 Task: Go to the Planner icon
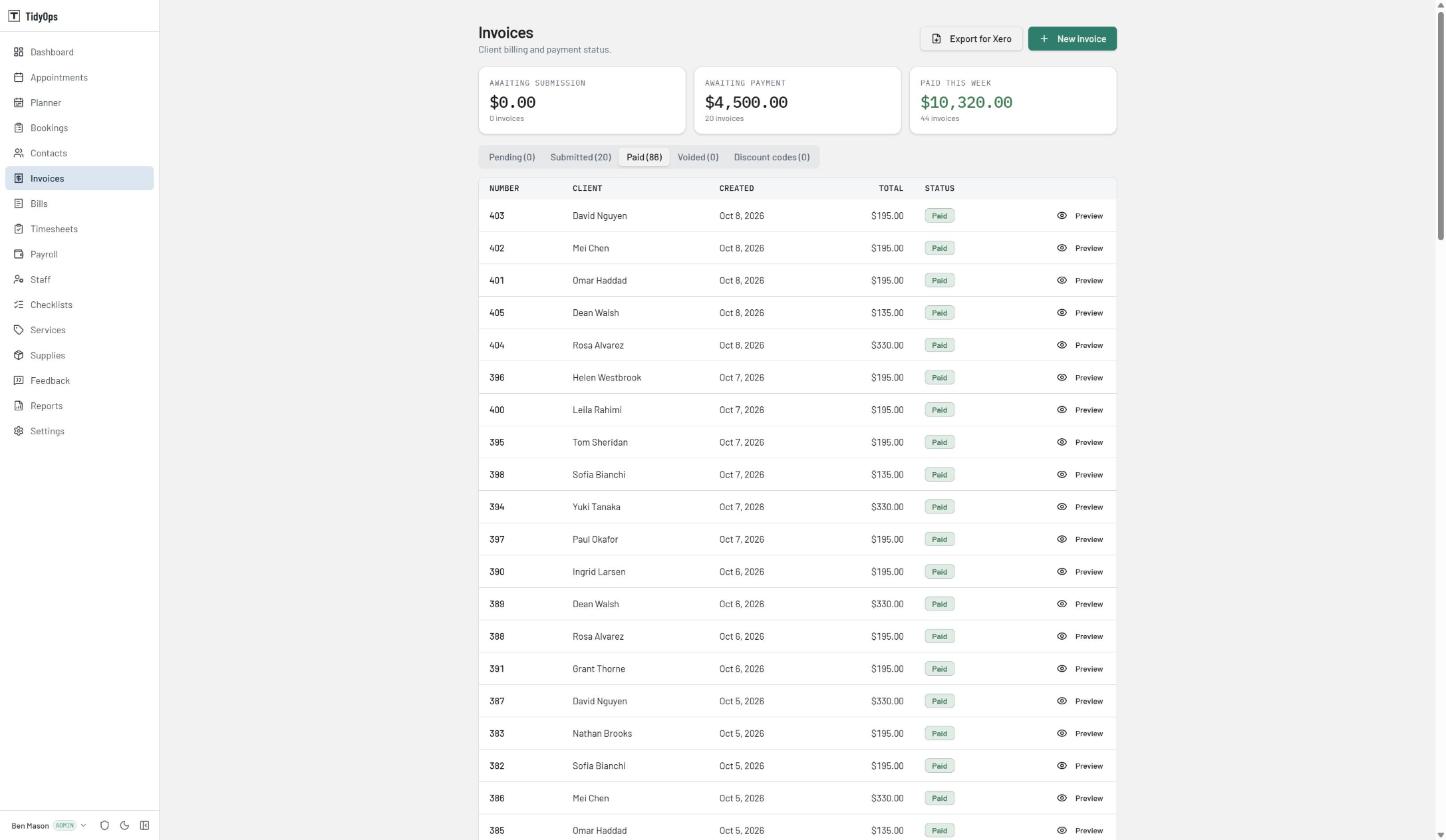tap(18, 103)
